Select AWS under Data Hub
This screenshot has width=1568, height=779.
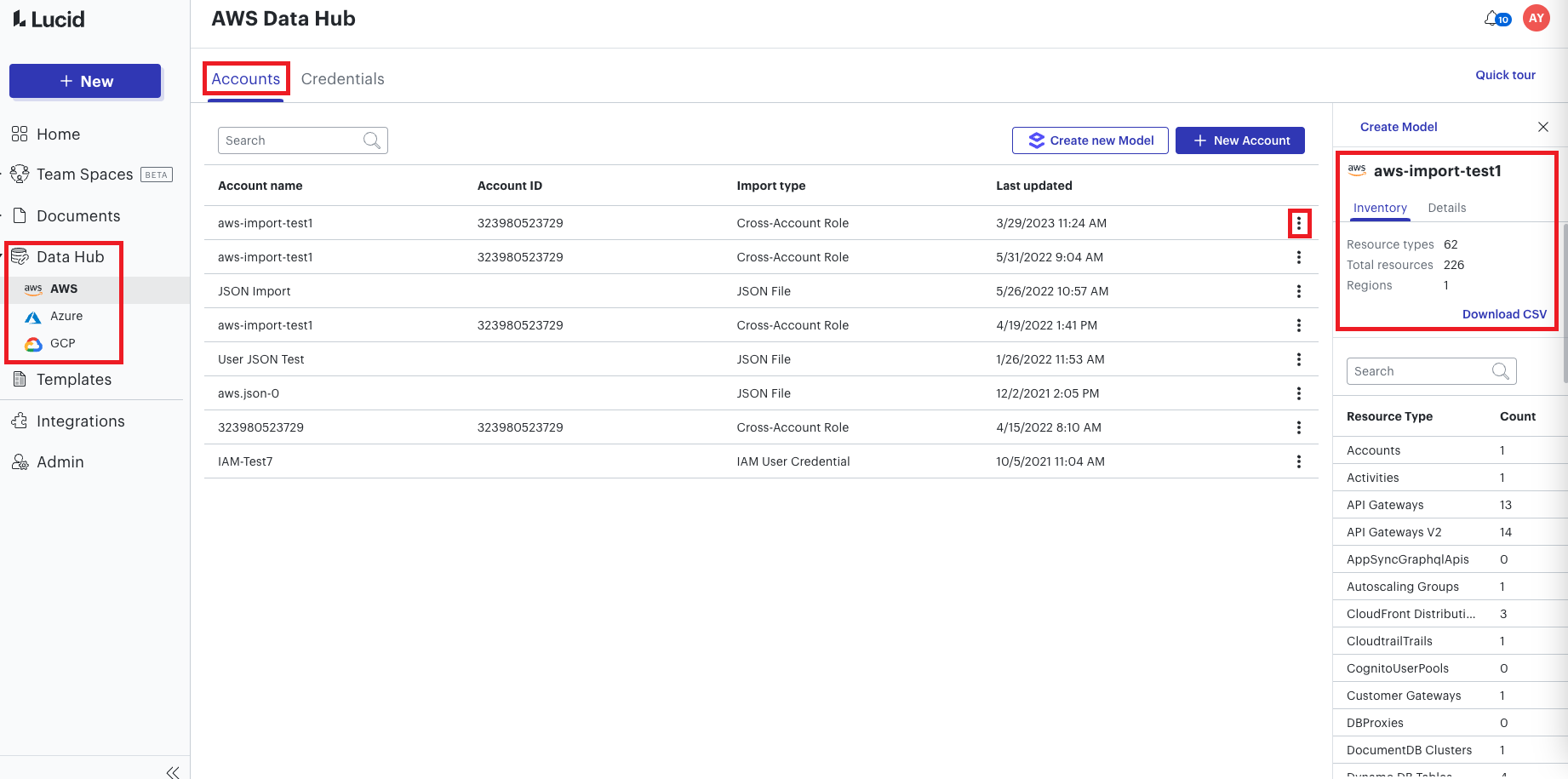[63, 289]
